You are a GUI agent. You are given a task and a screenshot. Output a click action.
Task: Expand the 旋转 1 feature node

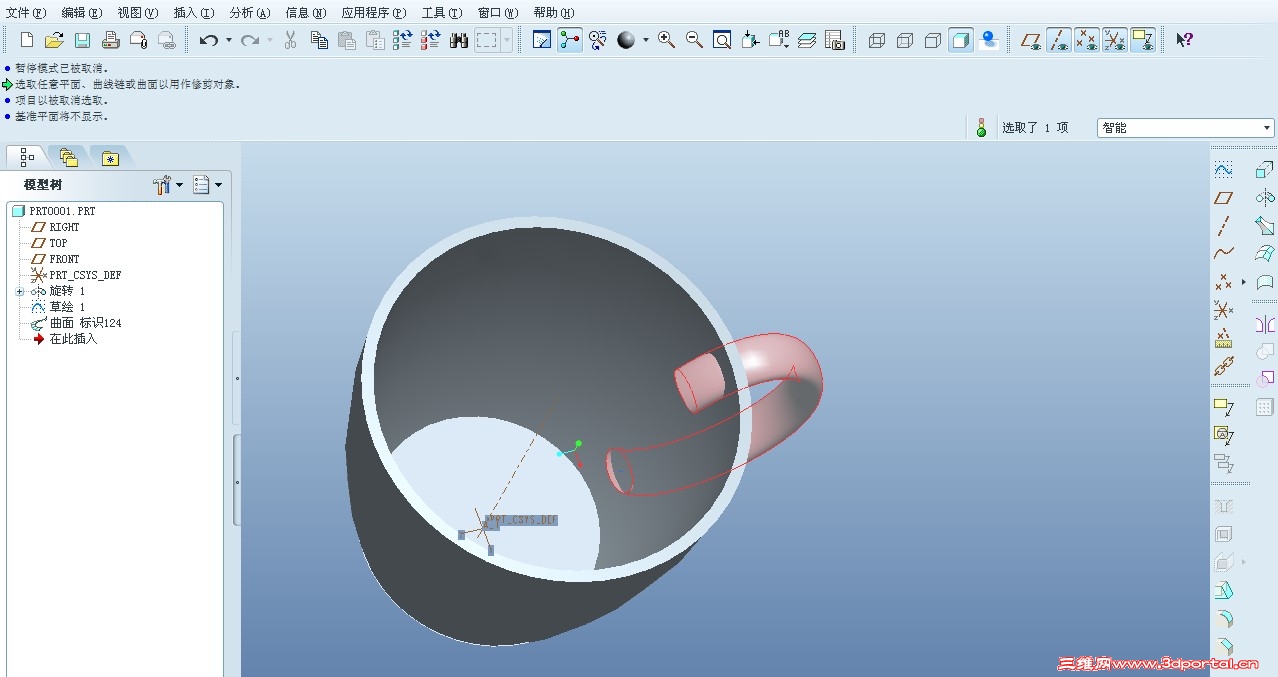19,291
